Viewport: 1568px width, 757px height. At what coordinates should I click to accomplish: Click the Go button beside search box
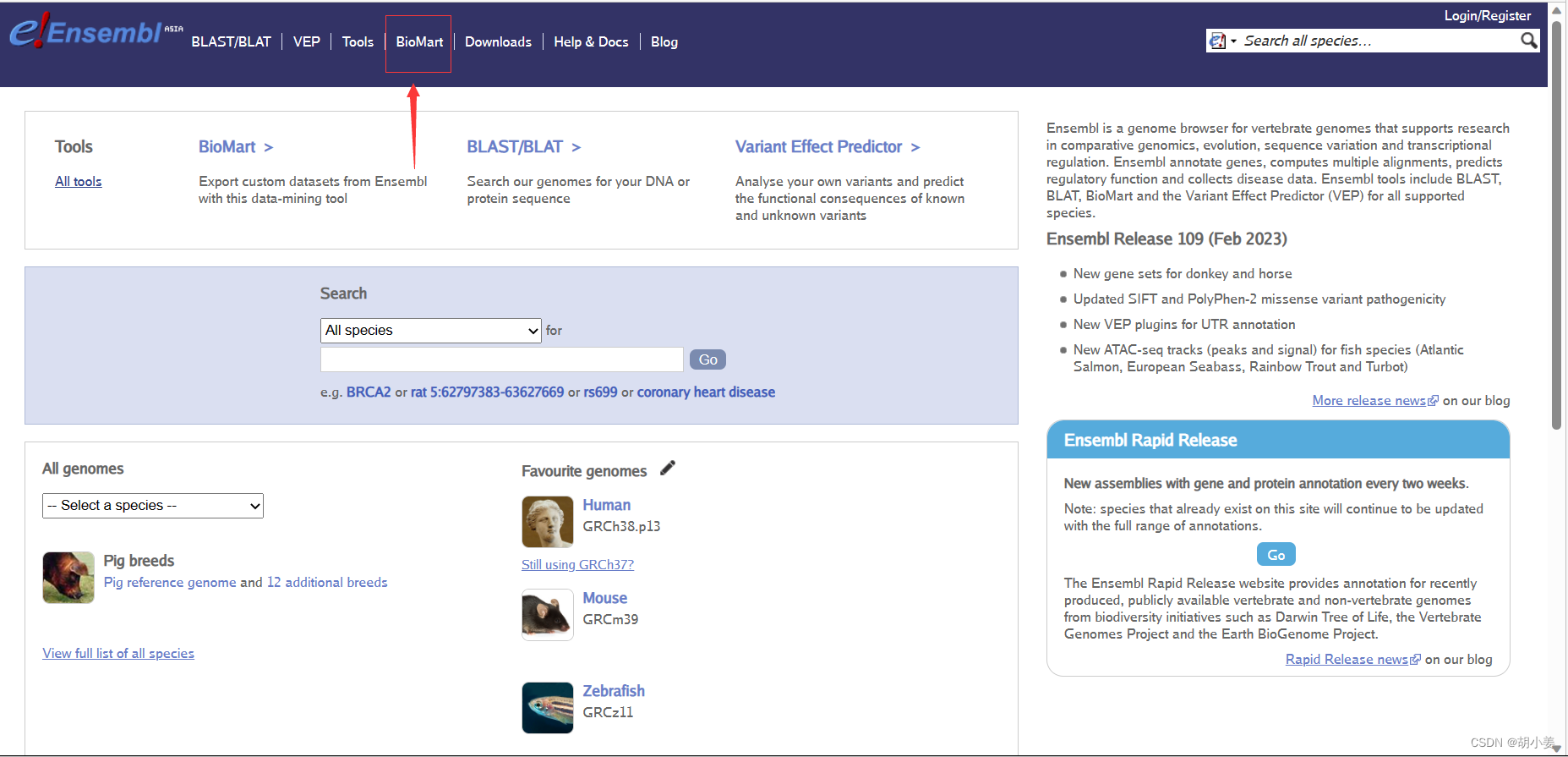pyautogui.click(x=708, y=359)
